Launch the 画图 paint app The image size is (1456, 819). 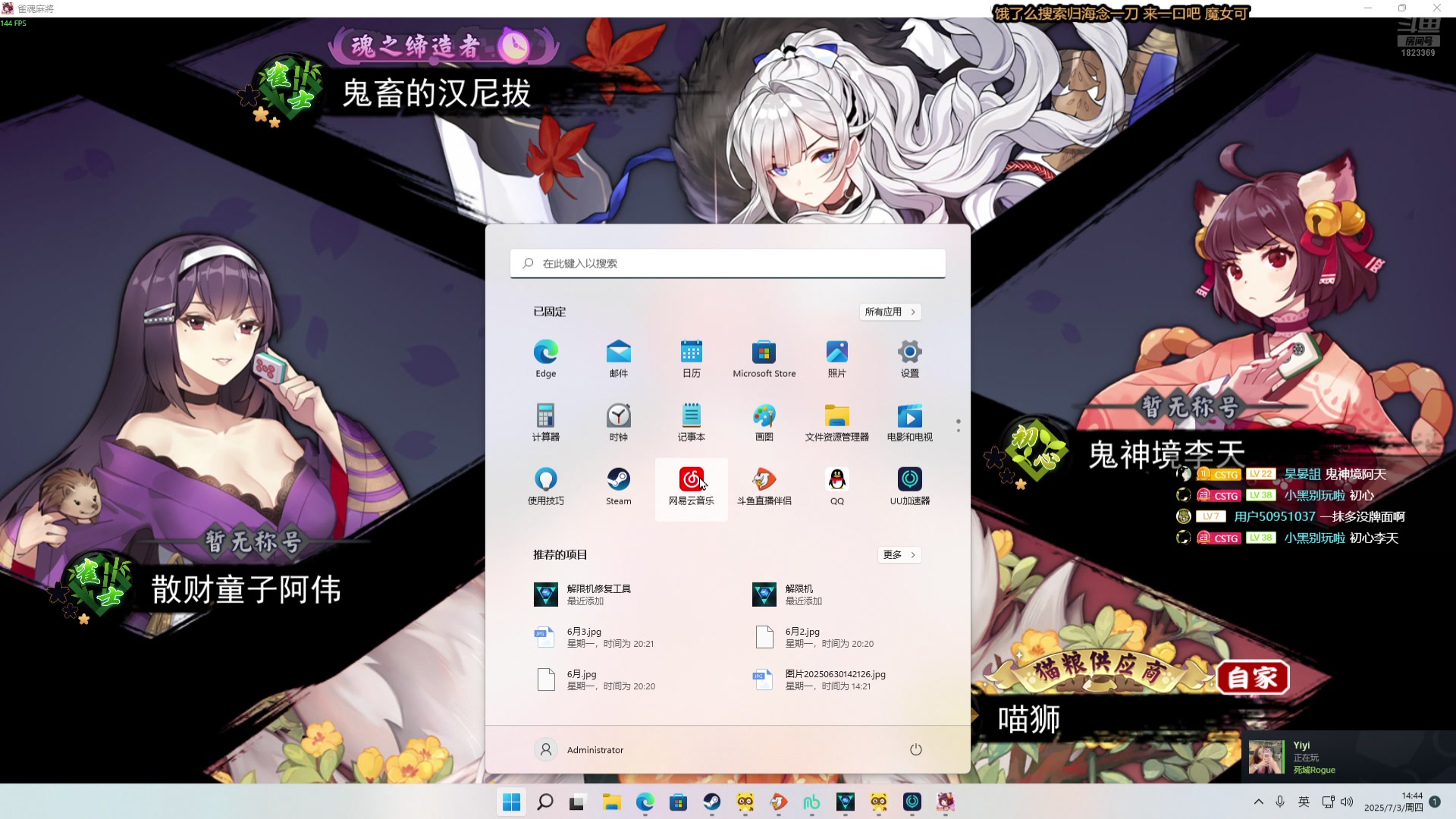pyautogui.click(x=764, y=422)
